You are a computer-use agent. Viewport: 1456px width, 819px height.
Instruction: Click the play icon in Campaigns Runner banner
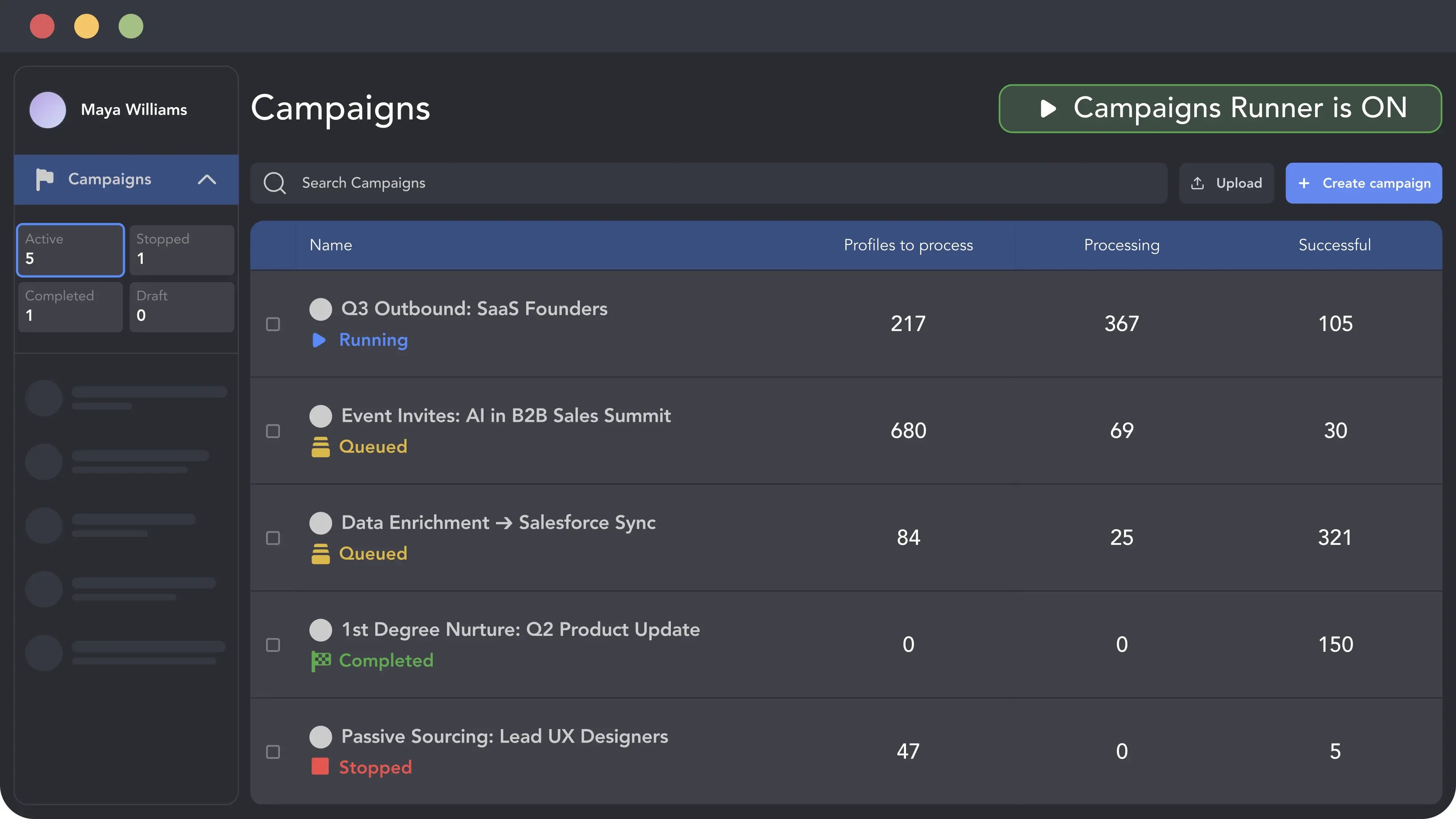1048,108
